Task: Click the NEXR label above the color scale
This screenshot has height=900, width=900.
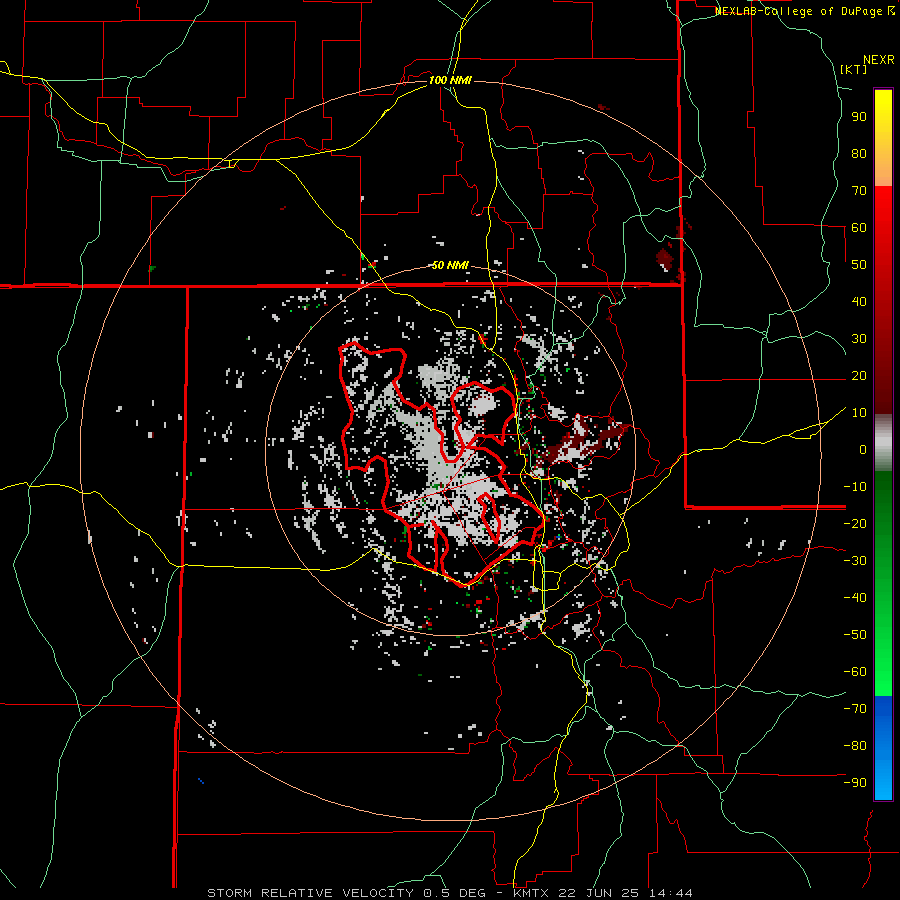Action: pyautogui.click(x=879, y=60)
